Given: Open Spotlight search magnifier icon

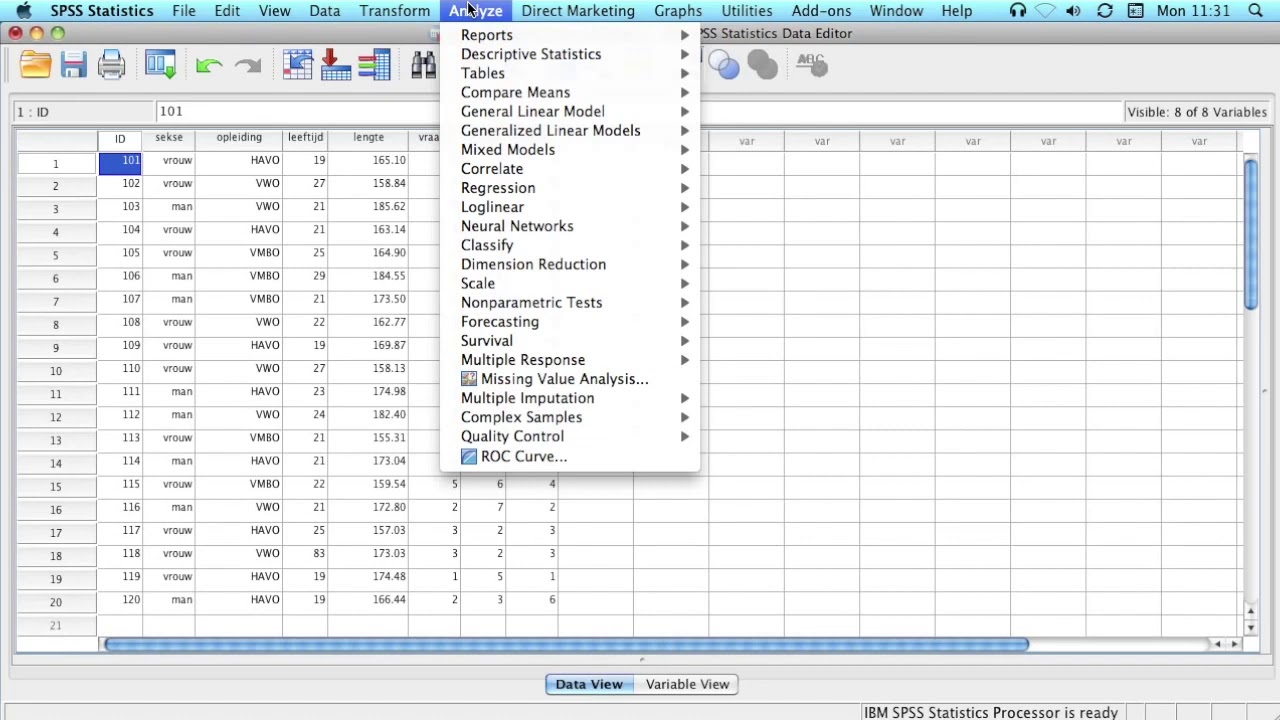Looking at the screenshot, I should pyautogui.click(x=1256, y=11).
